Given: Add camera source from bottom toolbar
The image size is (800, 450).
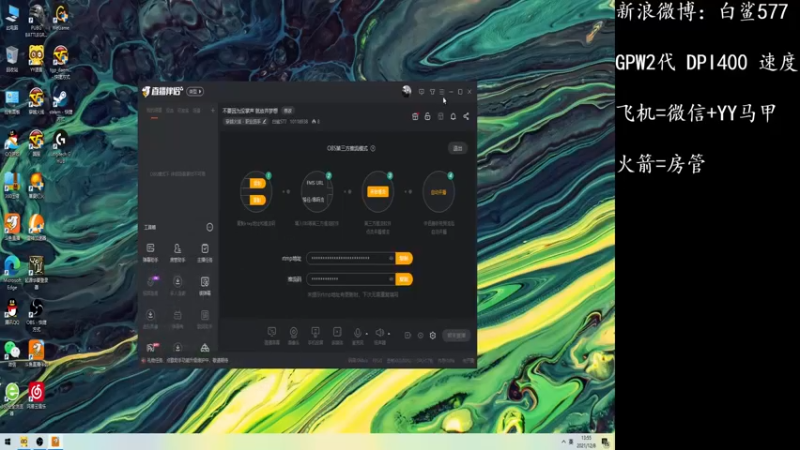Looking at the screenshot, I should [293, 336].
